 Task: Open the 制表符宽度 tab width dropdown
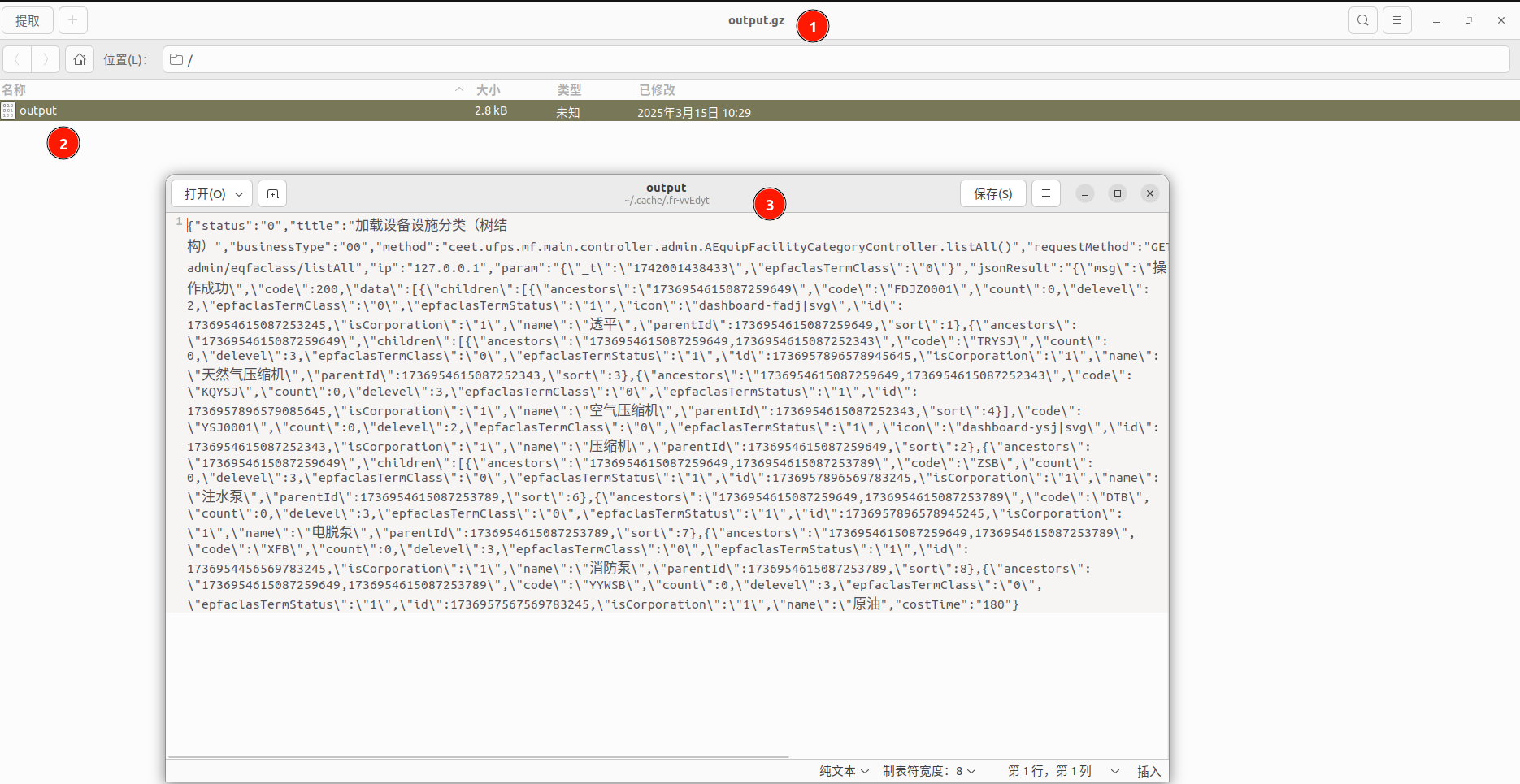[929, 770]
